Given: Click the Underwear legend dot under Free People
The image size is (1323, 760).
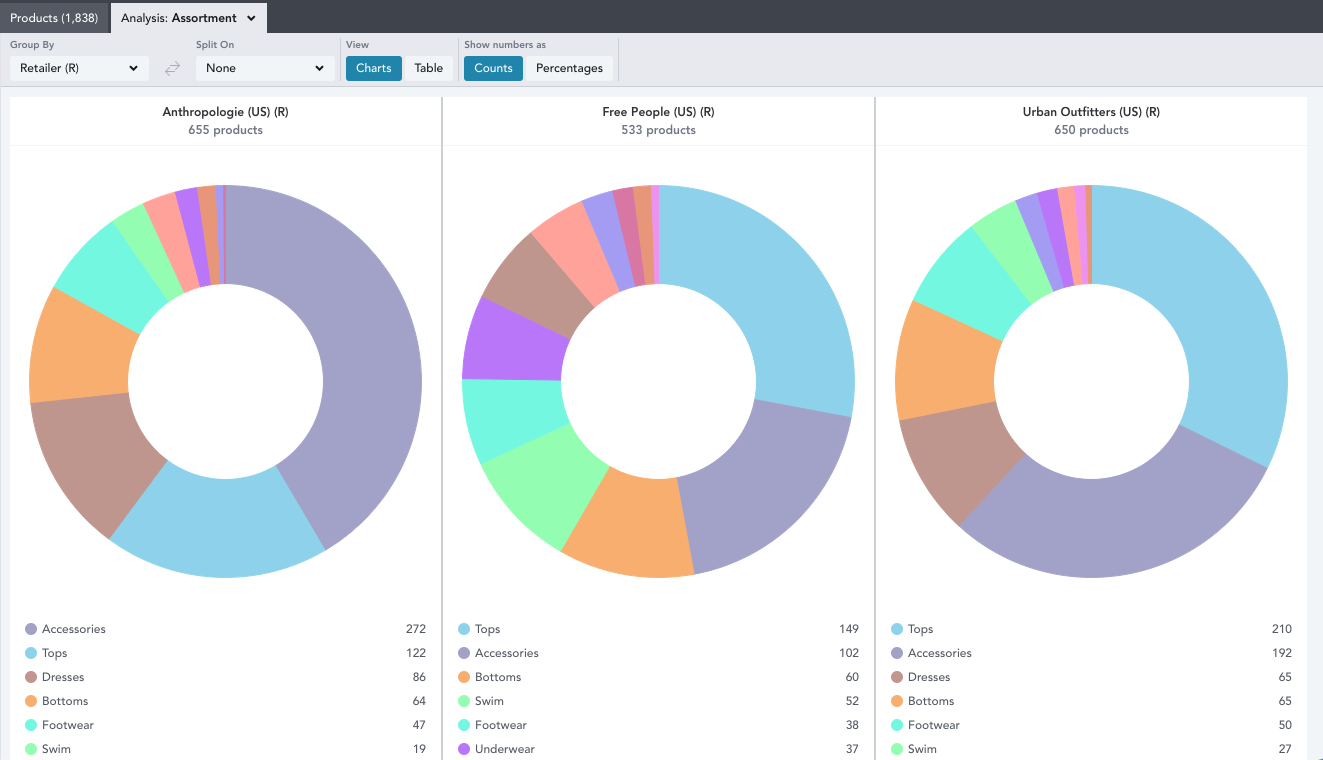Looking at the screenshot, I should coord(464,749).
